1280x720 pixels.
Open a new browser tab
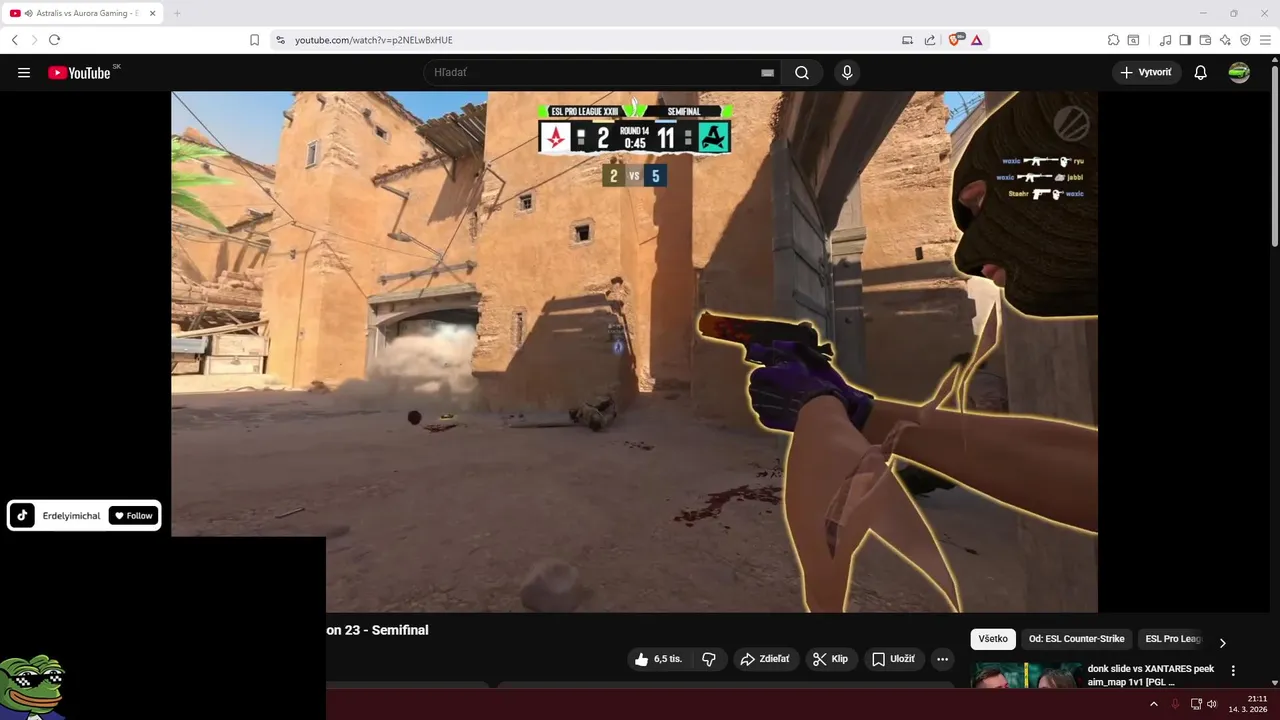coord(177,13)
